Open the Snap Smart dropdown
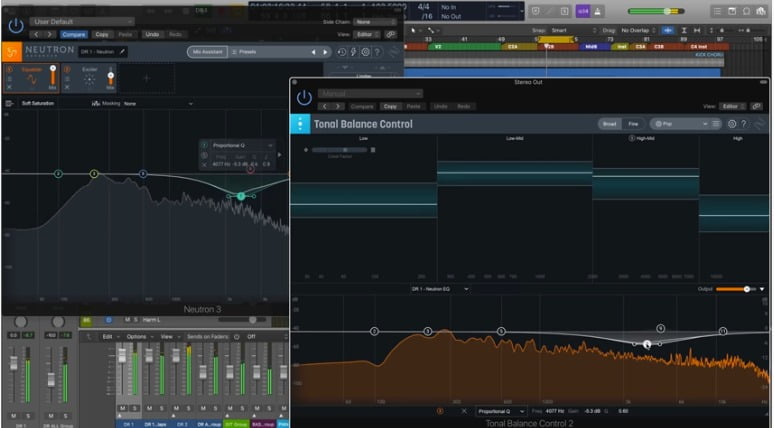Image resolution: width=774 pixels, height=428 pixels. click(574, 31)
